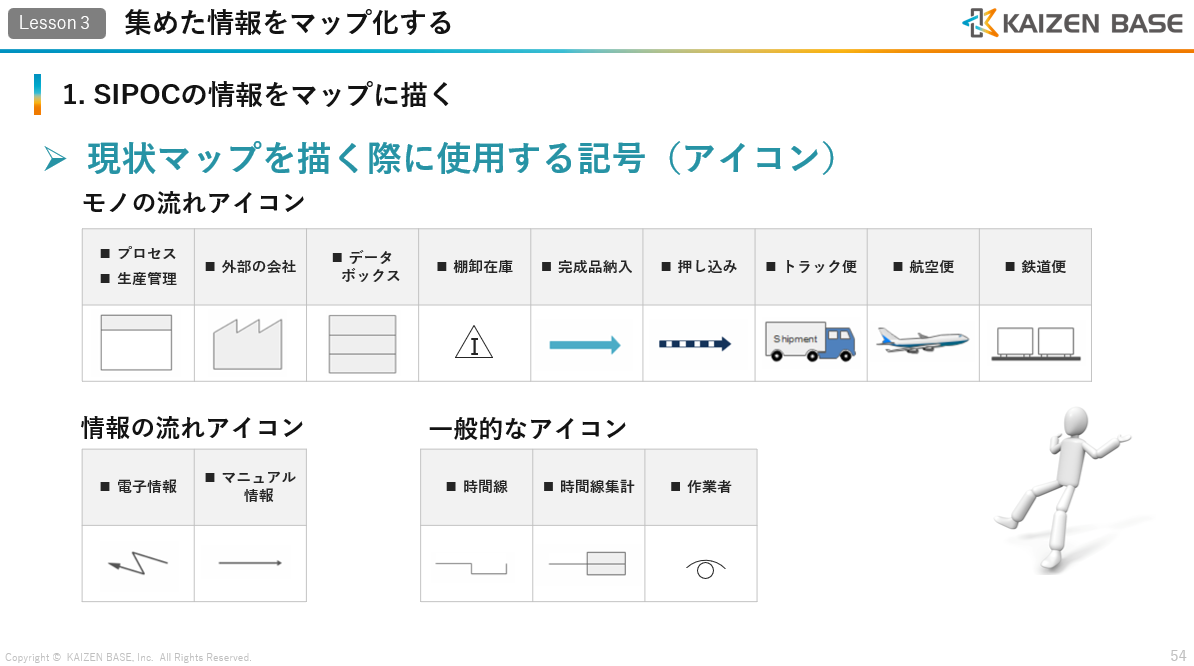Select the airplane air-freight icon
Screen dimensions: 1194x666
coord(922,340)
